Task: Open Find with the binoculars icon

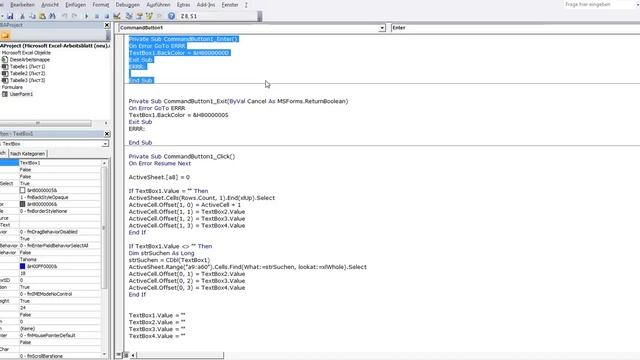Action: point(53,16)
